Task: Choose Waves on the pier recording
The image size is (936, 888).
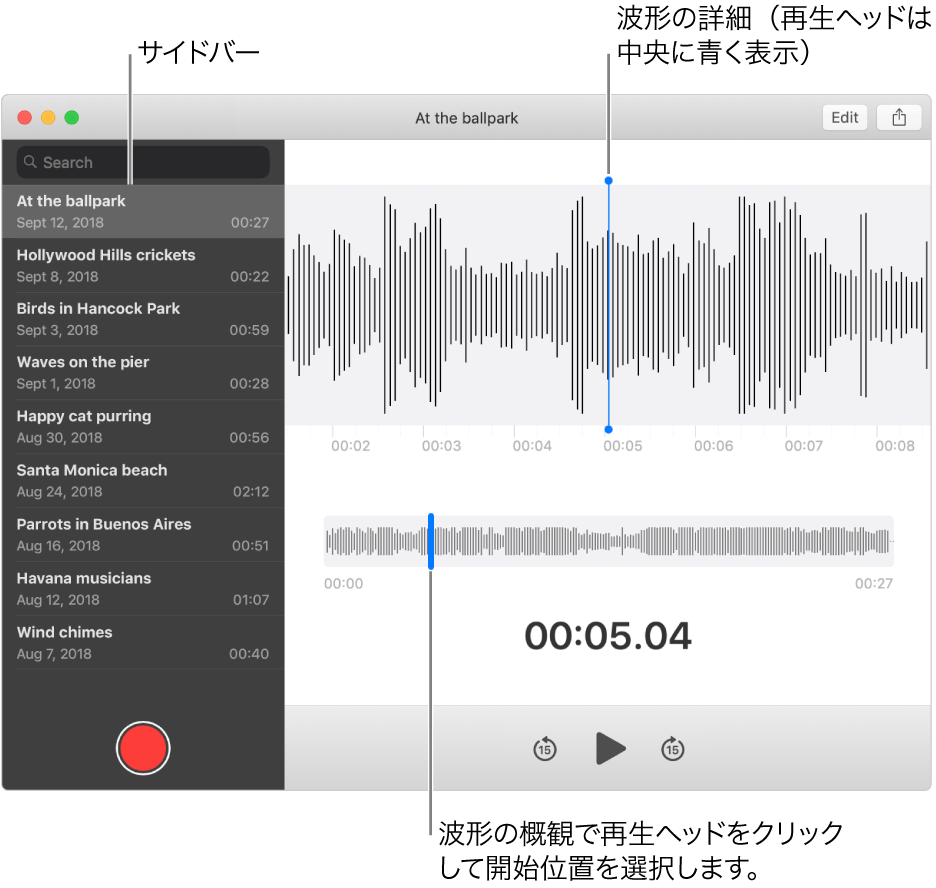Action: [x=143, y=373]
